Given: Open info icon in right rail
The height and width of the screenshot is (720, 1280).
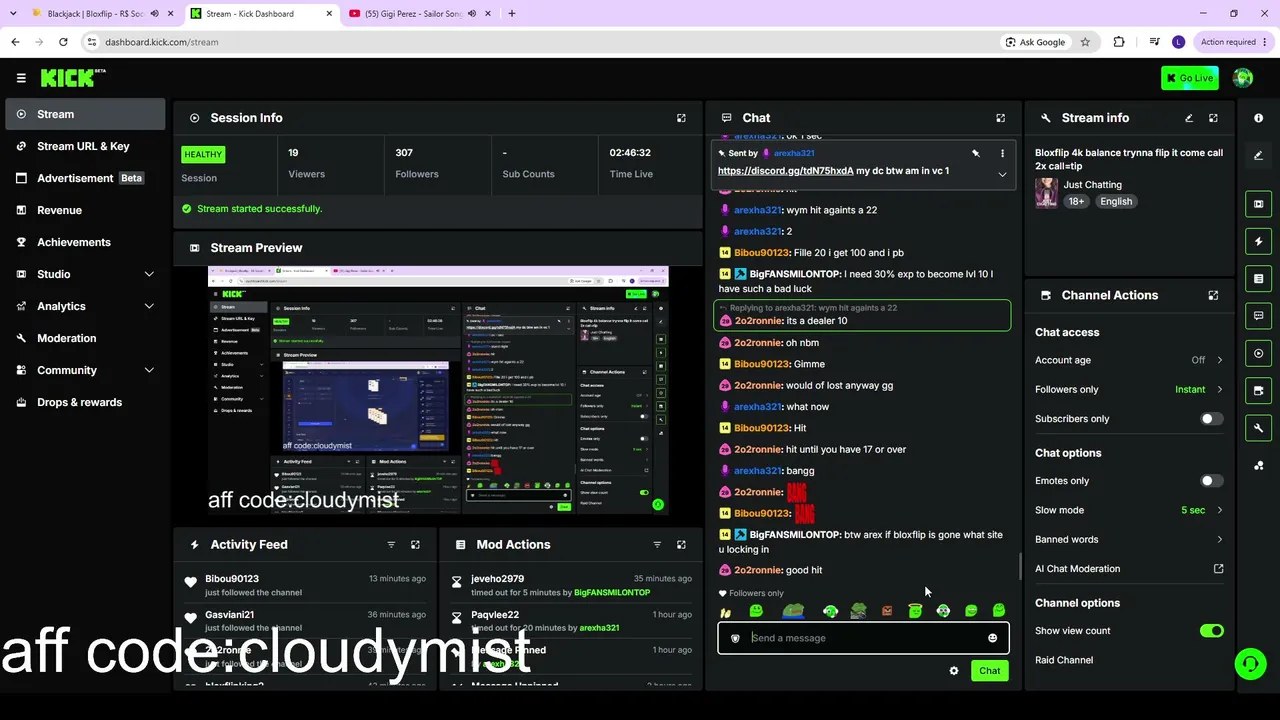Looking at the screenshot, I should [1259, 118].
